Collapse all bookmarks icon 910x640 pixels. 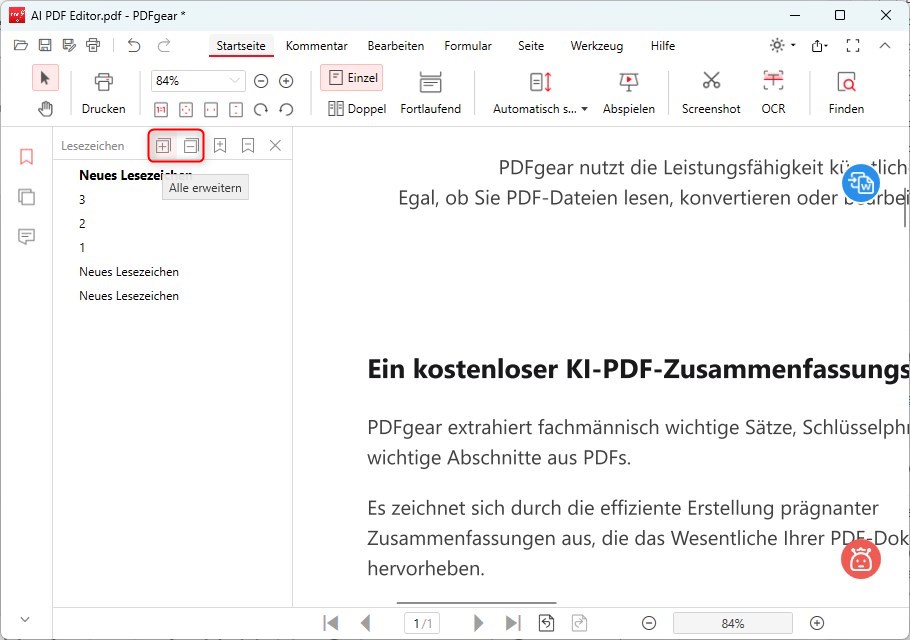tap(191, 146)
